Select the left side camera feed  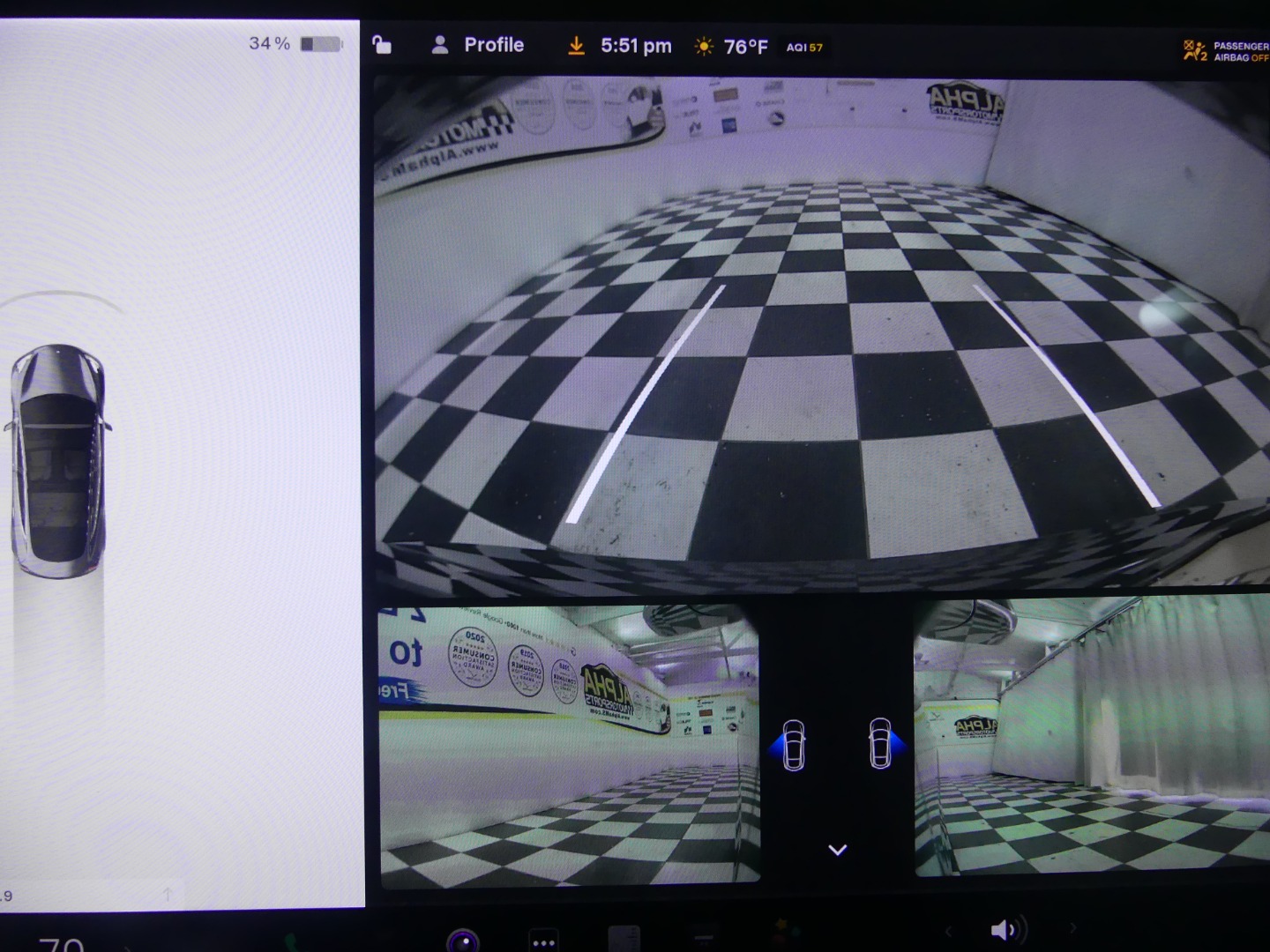coord(569,745)
